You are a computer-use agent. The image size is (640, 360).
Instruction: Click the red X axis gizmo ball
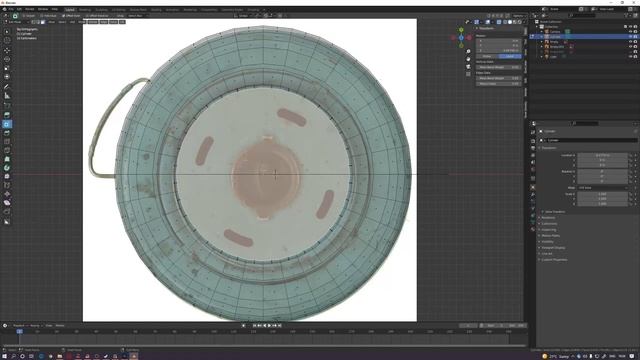469,38
